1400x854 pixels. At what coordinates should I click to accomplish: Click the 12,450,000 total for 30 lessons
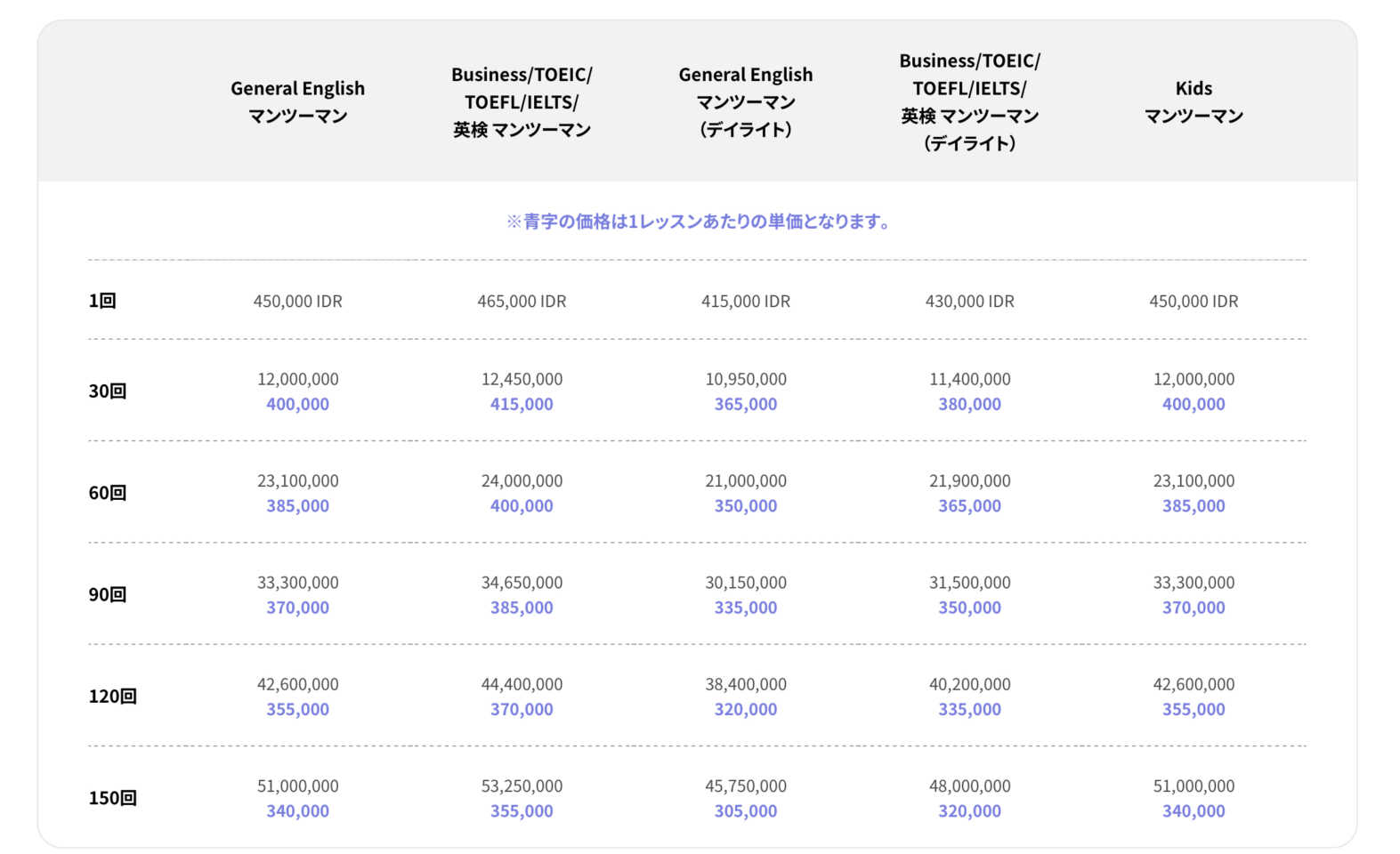(x=522, y=379)
